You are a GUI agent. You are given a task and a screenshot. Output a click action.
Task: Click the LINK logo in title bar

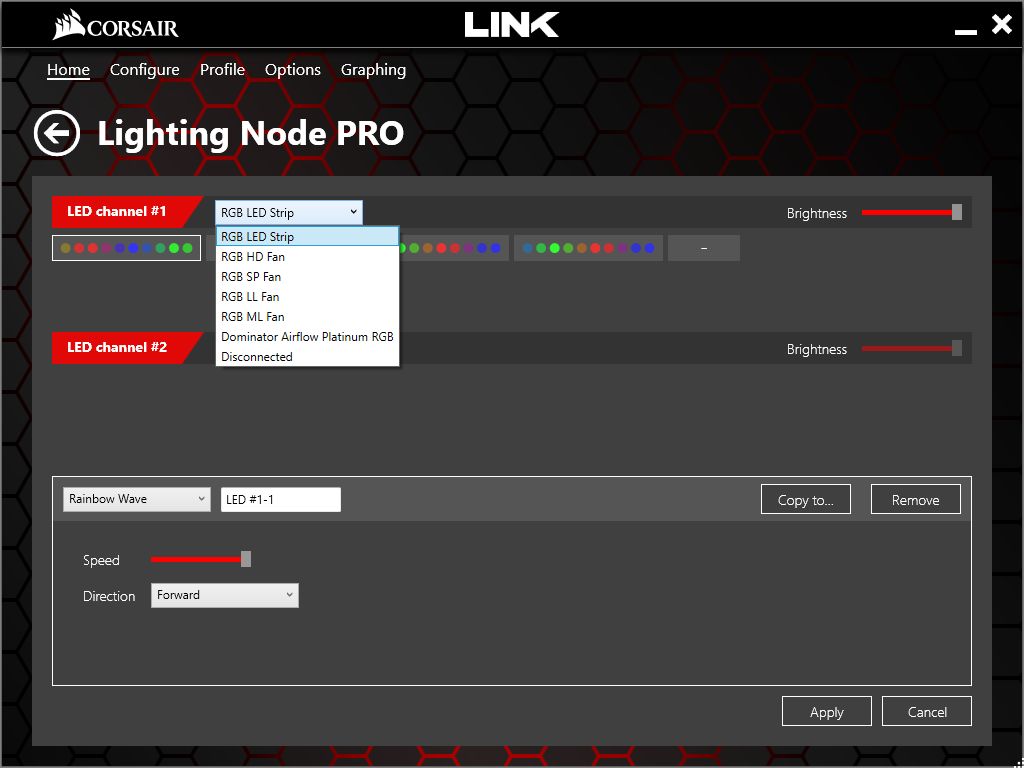click(x=511, y=25)
